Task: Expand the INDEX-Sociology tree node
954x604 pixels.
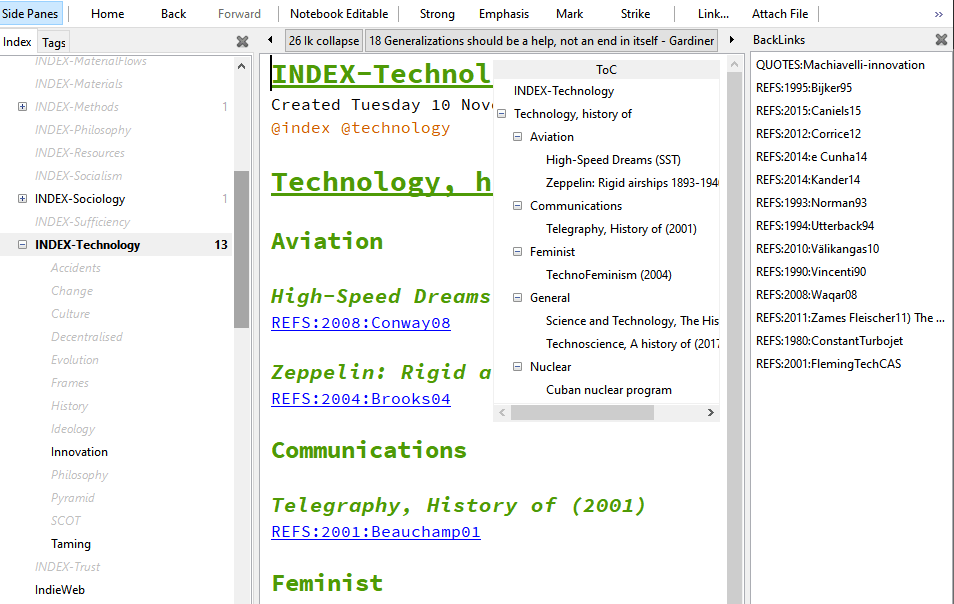Action: click(x=22, y=199)
